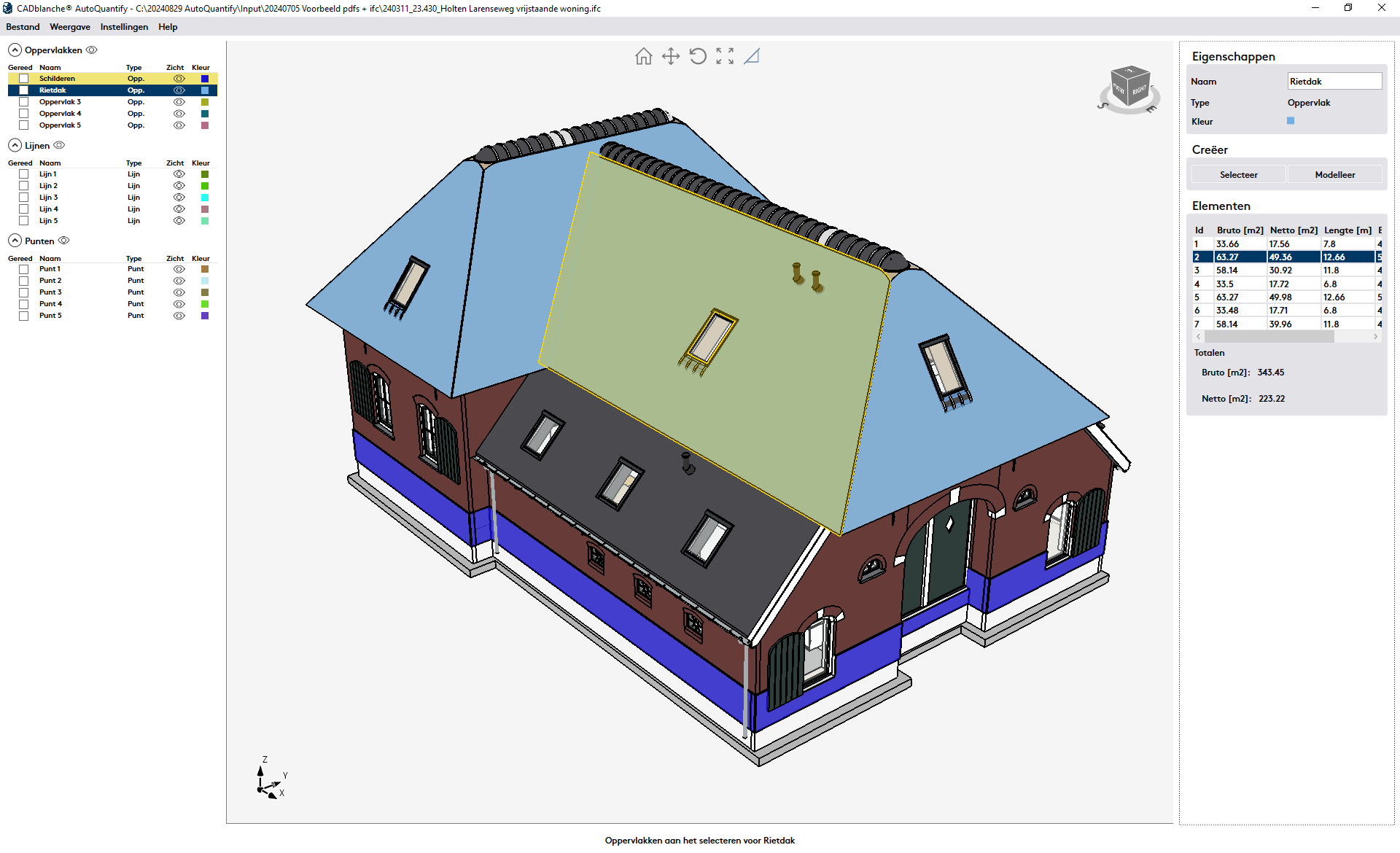Toggle visibility eye next to Punten header

[x=64, y=241]
